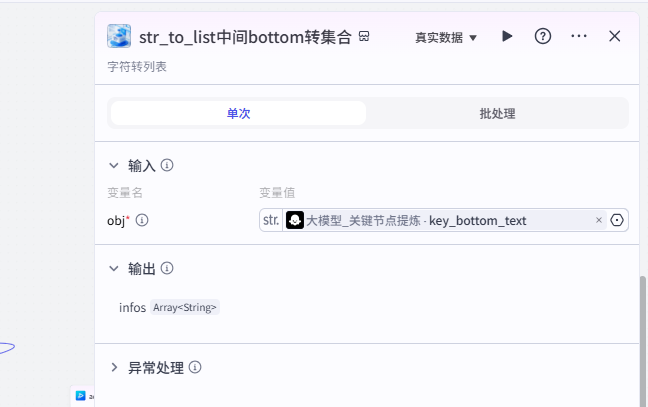Collapse the 输入 section

pyautogui.click(x=114, y=165)
